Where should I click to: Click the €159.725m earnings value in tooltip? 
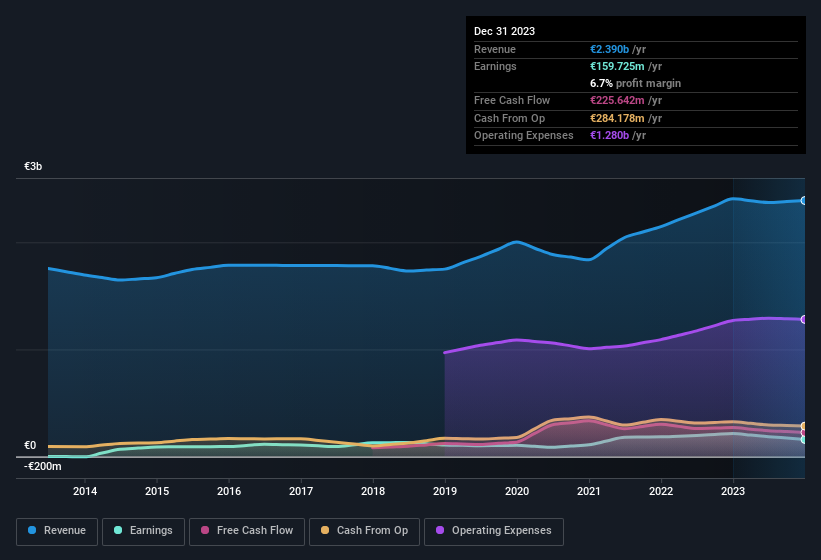(x=620, y=66)
